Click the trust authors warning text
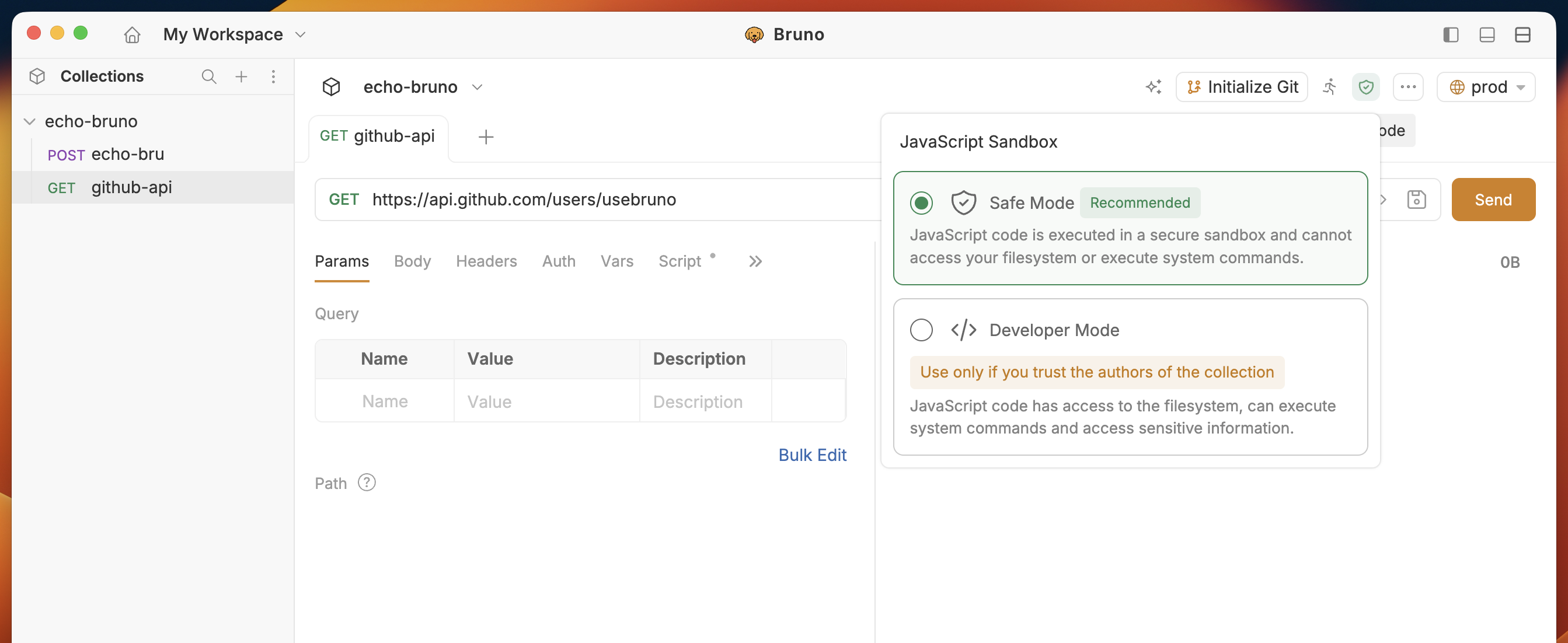The height and width of the screenshot is (643, 1568). [x=1096, y=372]
